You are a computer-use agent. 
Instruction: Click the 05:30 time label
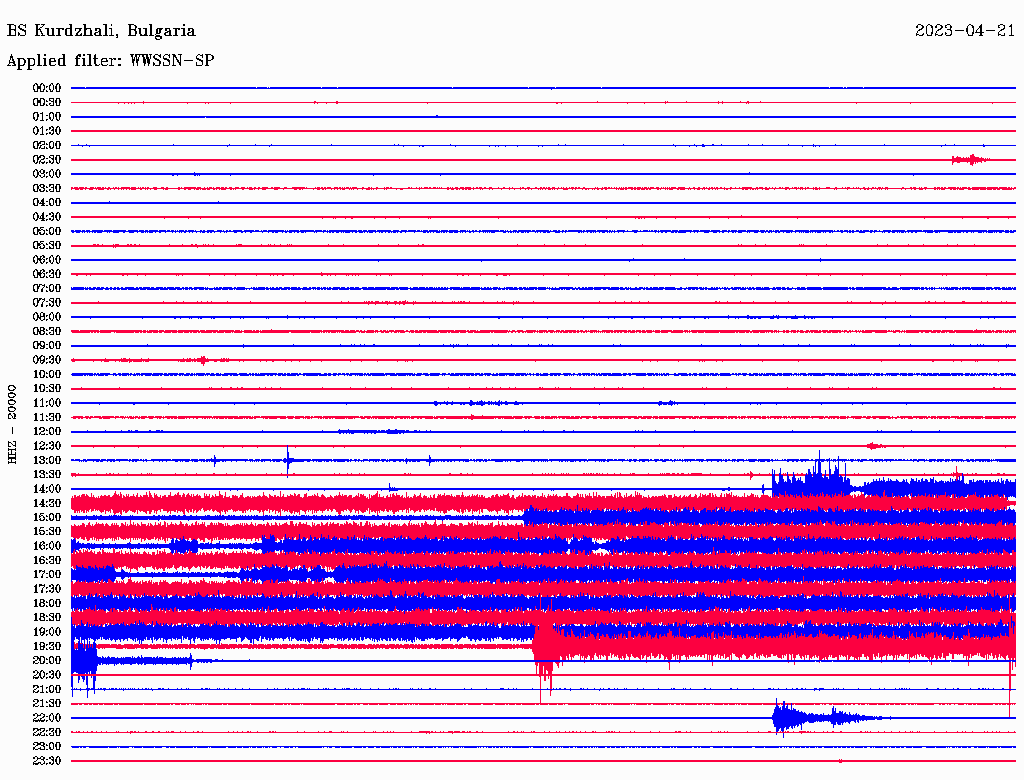pos(47,246)
